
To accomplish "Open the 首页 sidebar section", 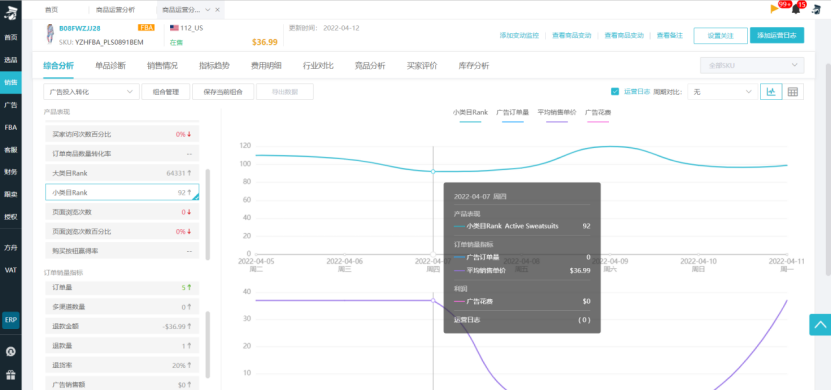I will pos(11,38).
